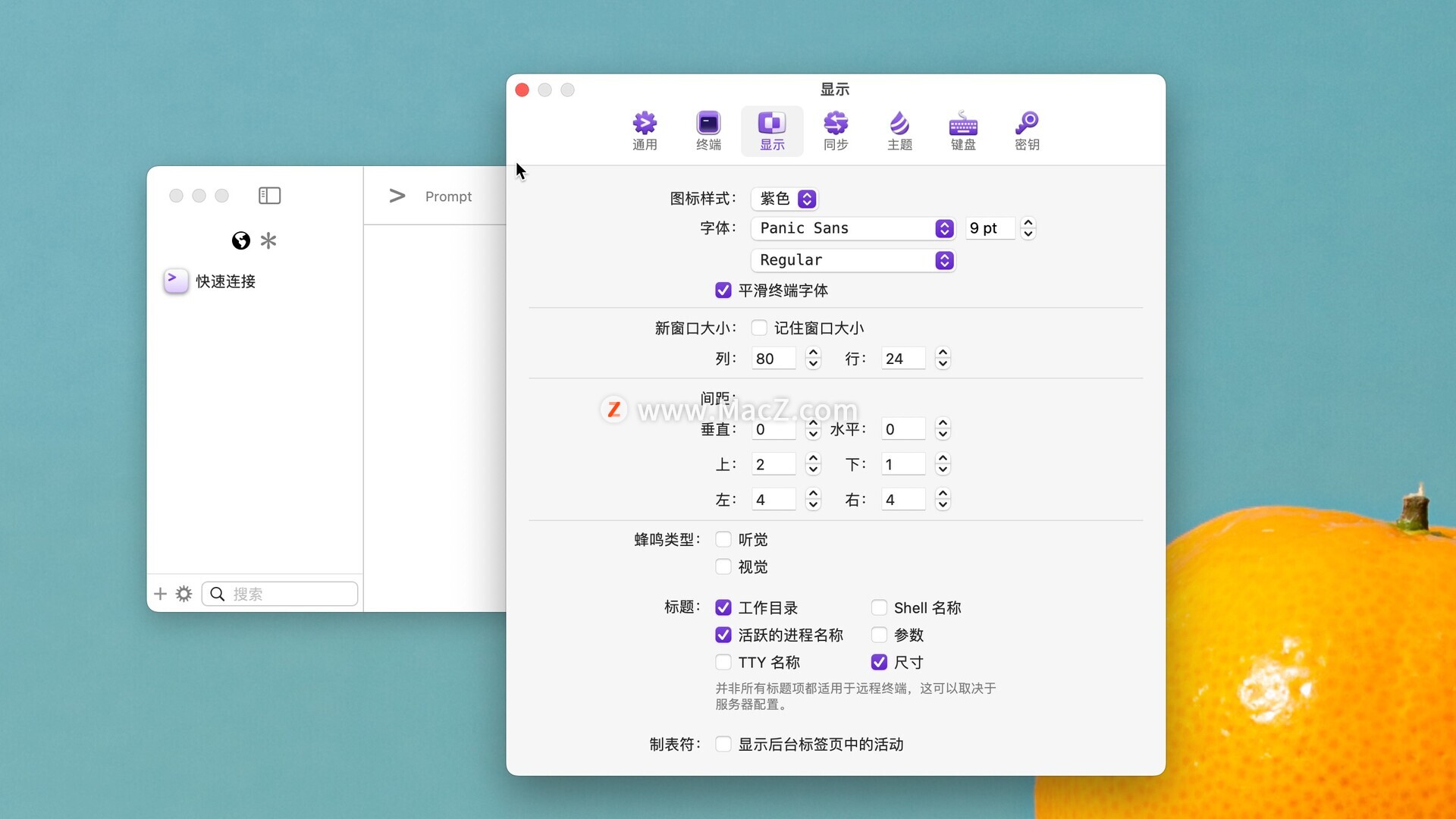The width and height of the screenshot is (1456, 819).
Task: Click the plus add button
Action: tap(160, 594)
